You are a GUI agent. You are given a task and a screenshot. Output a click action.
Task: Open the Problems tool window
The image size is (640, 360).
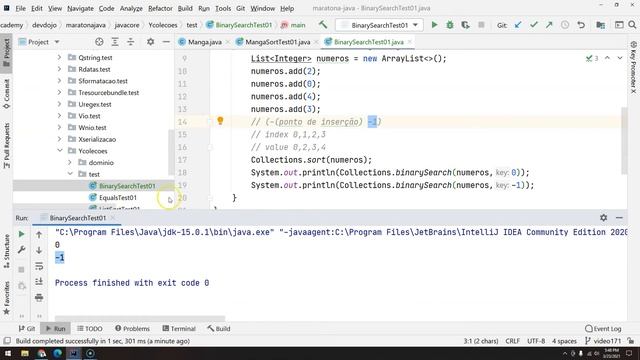tap(132, 328)
